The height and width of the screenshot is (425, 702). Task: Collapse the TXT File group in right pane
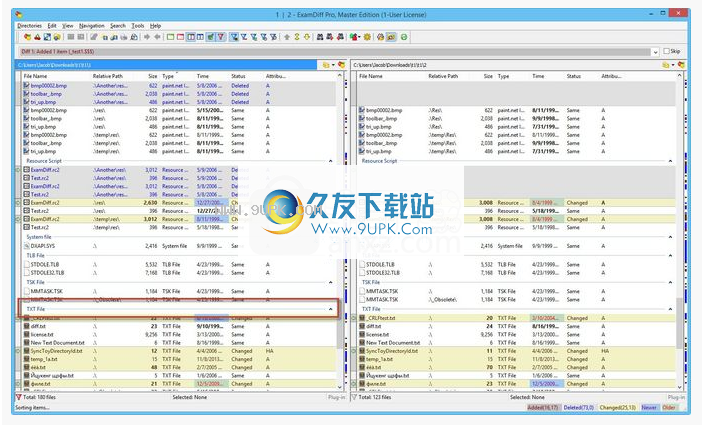(670, 309)
